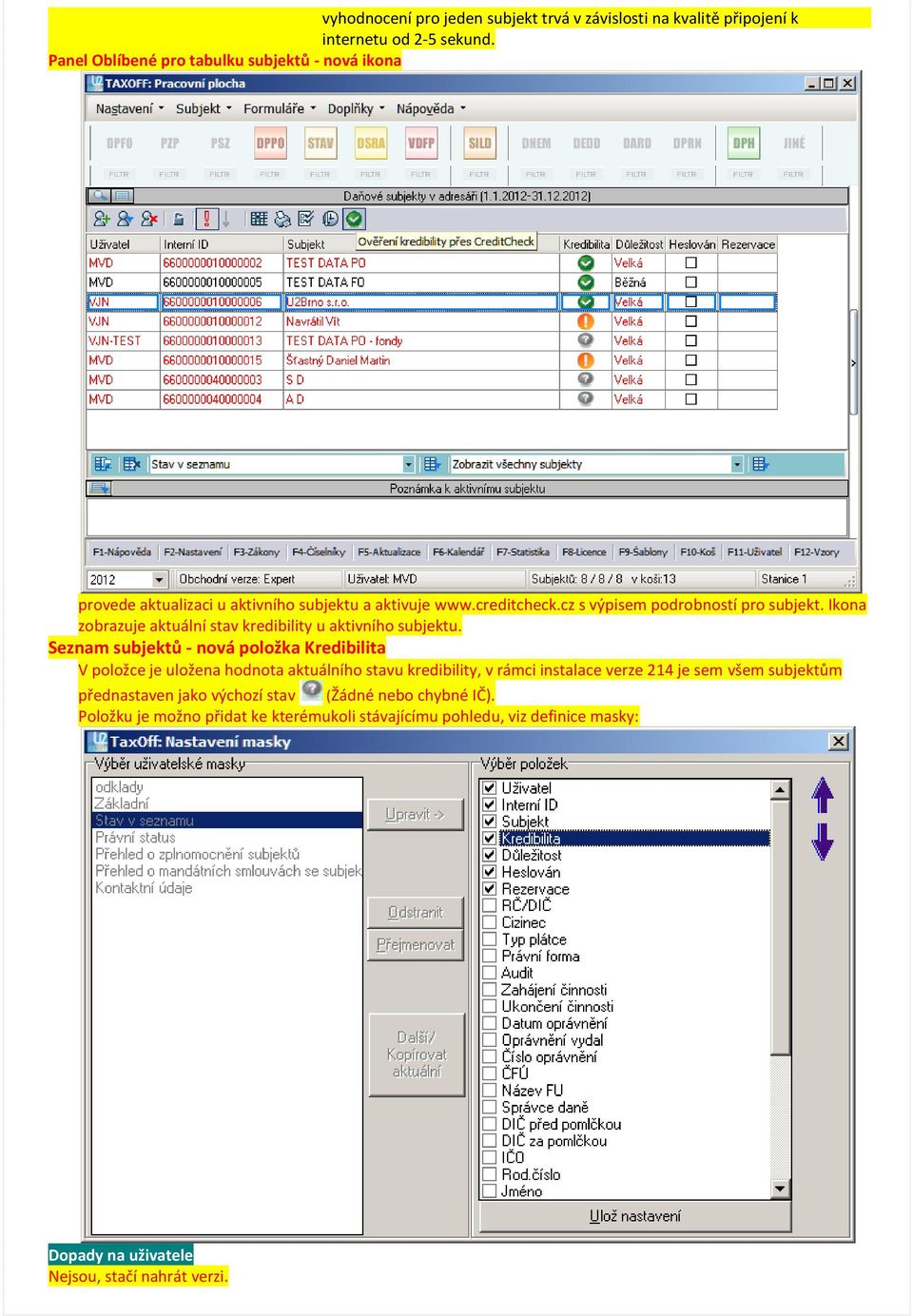This screenshot has width=913, height=1316.
Task: Click orange warning icon in Navrátil Vít row
Action: coord(586,321)
